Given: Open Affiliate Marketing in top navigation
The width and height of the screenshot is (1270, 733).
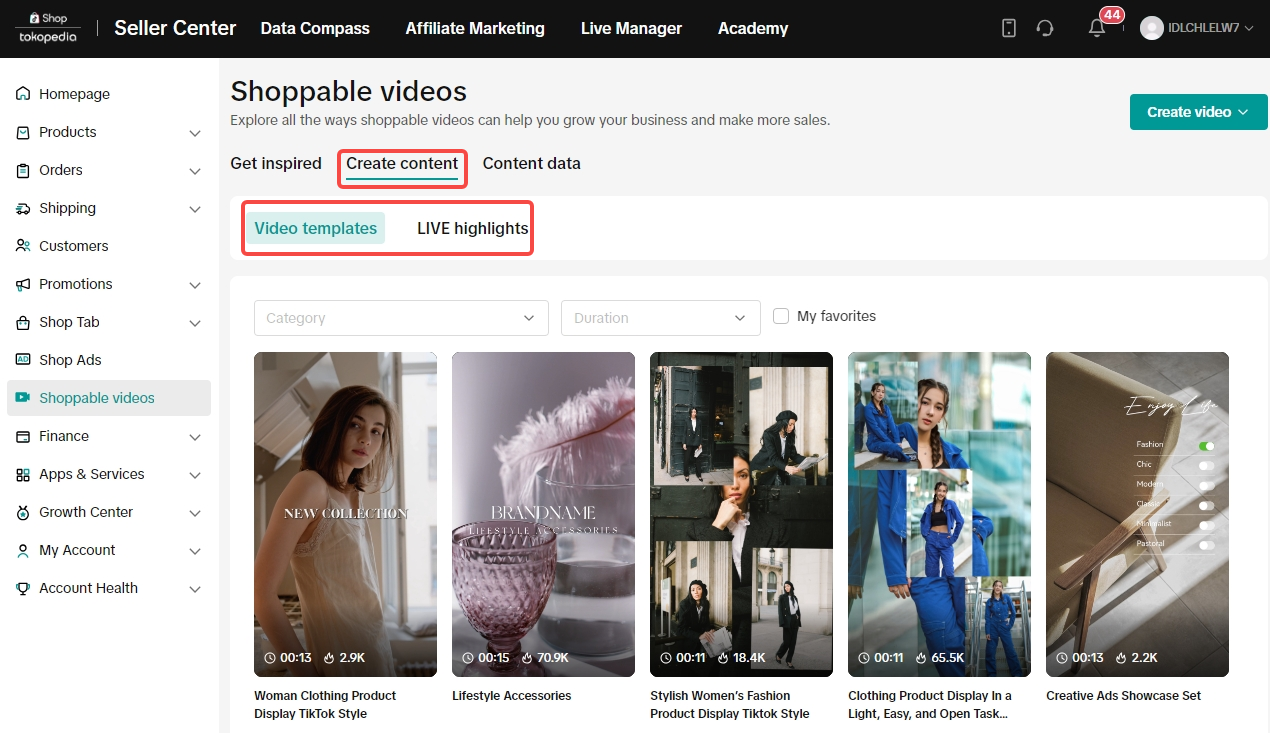Looking at the screenshot, I should click(x=475, y=28).
